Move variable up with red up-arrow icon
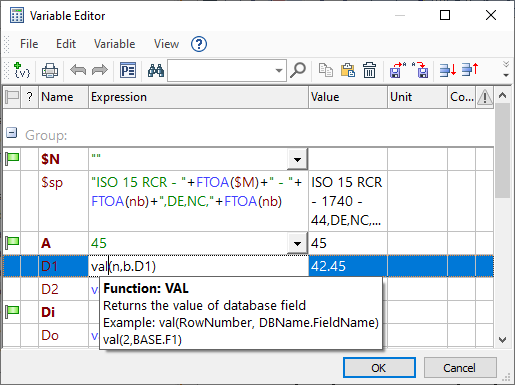The width and height of the screenshot is (515, 385). coord(470,70)
